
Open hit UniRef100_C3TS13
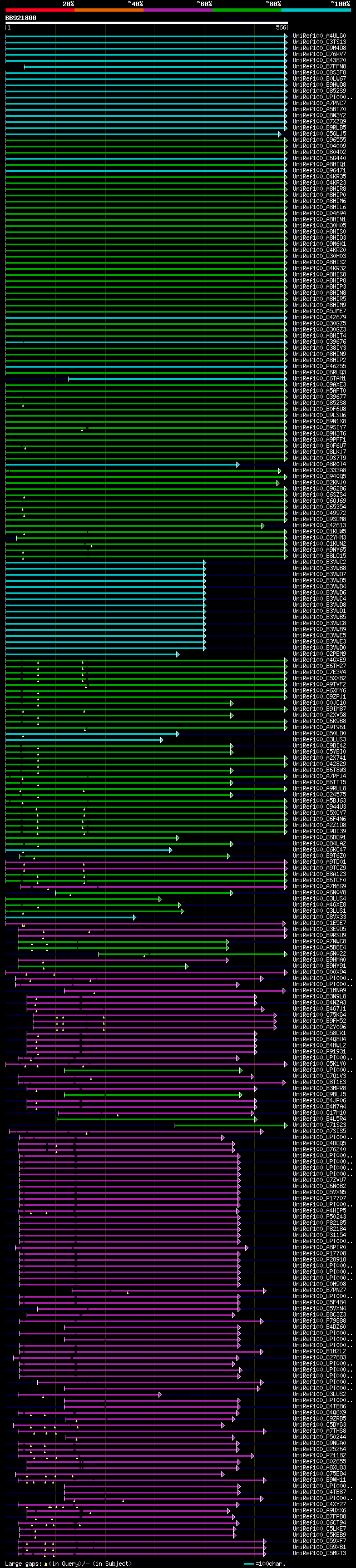[319, 42]
